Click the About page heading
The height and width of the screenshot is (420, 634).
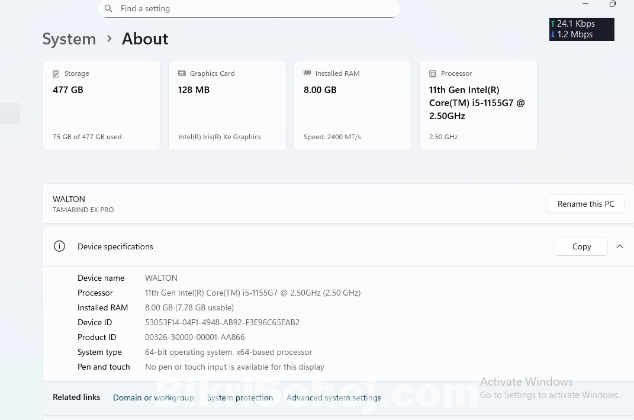(x=145, y=39)
